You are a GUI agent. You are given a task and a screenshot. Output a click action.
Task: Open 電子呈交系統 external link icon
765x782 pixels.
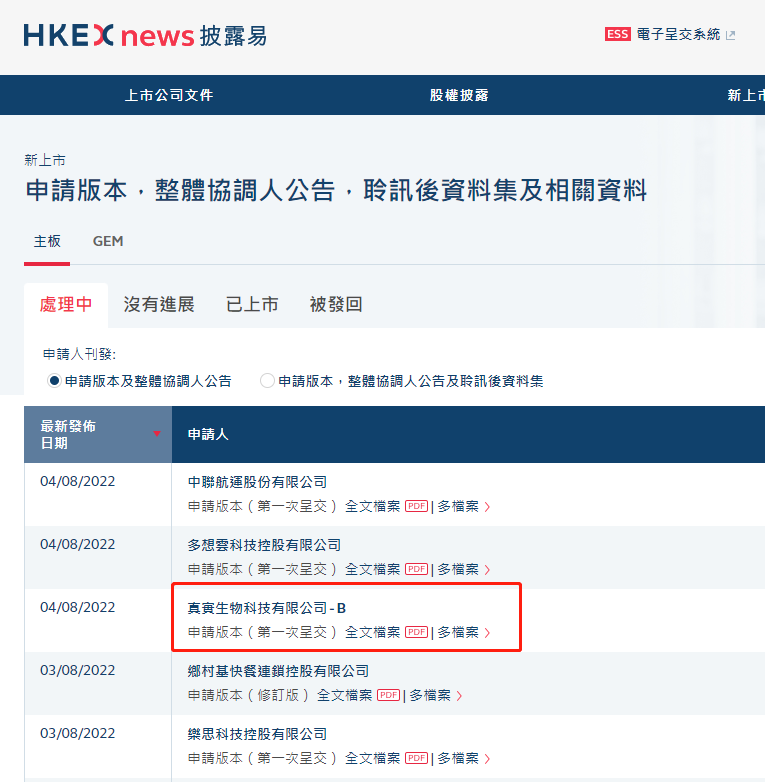(x=731, y=35)
